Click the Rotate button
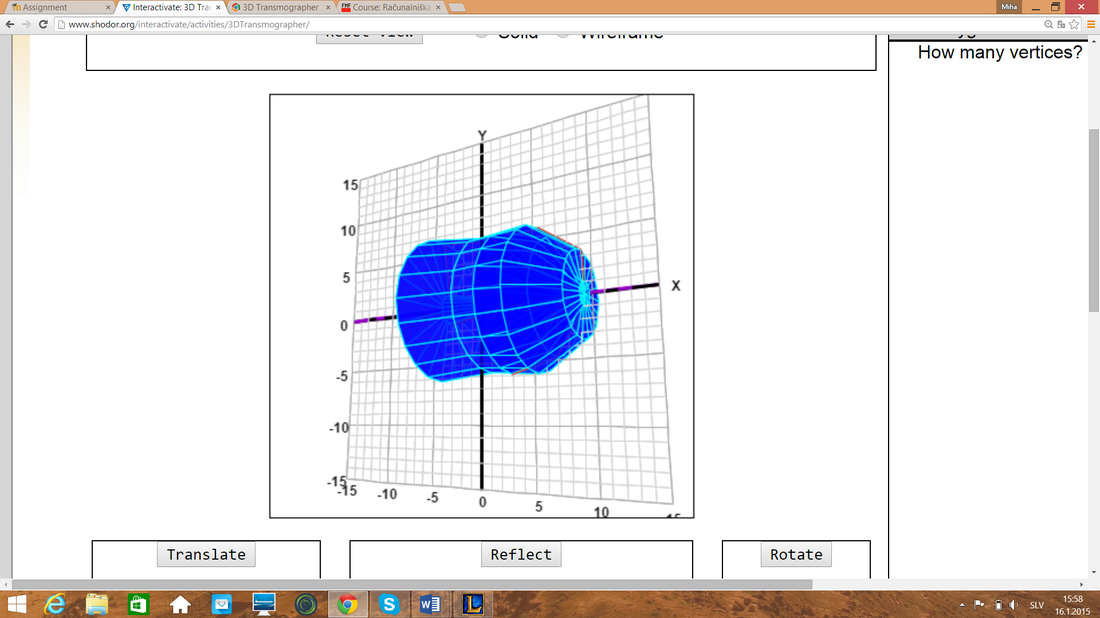 (x=796, y=555)
